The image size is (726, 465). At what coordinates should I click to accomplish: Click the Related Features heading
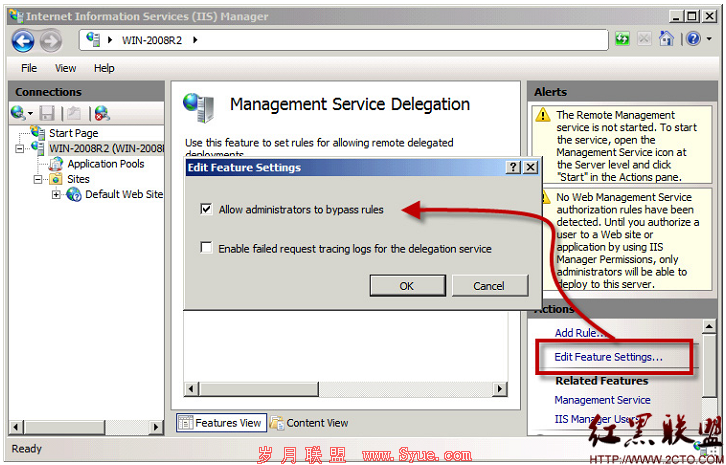pyautogui.click(x=601, y=381)
